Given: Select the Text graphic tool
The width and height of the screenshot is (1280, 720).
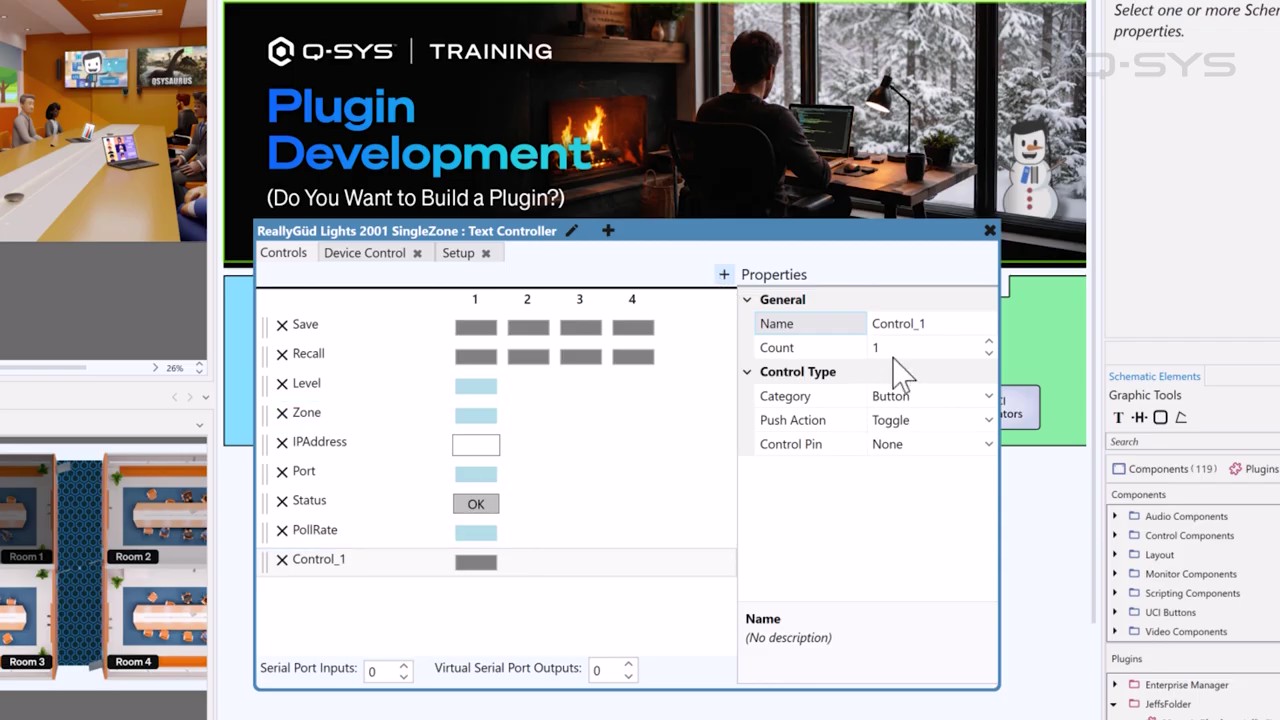Looking at the screenshot, I should 1118,417.
